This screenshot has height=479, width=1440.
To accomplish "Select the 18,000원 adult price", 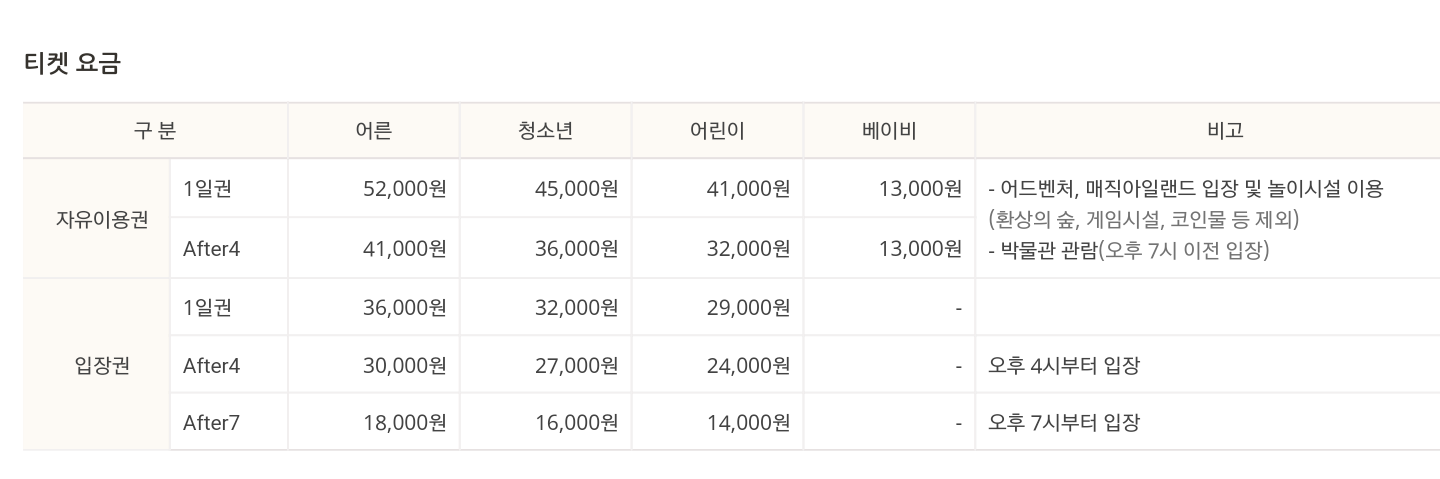I will (x=404, y=422).
